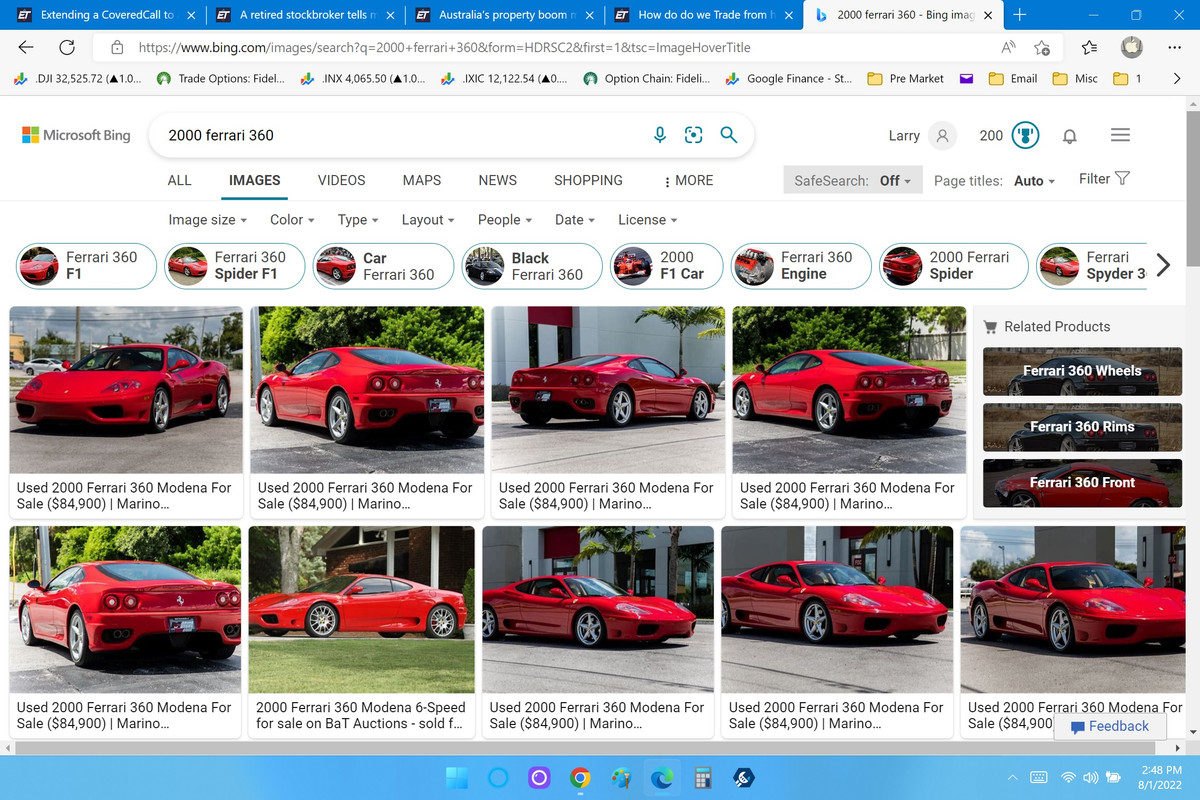The image size is (1200, 800).
Task: Click the Bing search magnifier icon
Action: [729, 135]
